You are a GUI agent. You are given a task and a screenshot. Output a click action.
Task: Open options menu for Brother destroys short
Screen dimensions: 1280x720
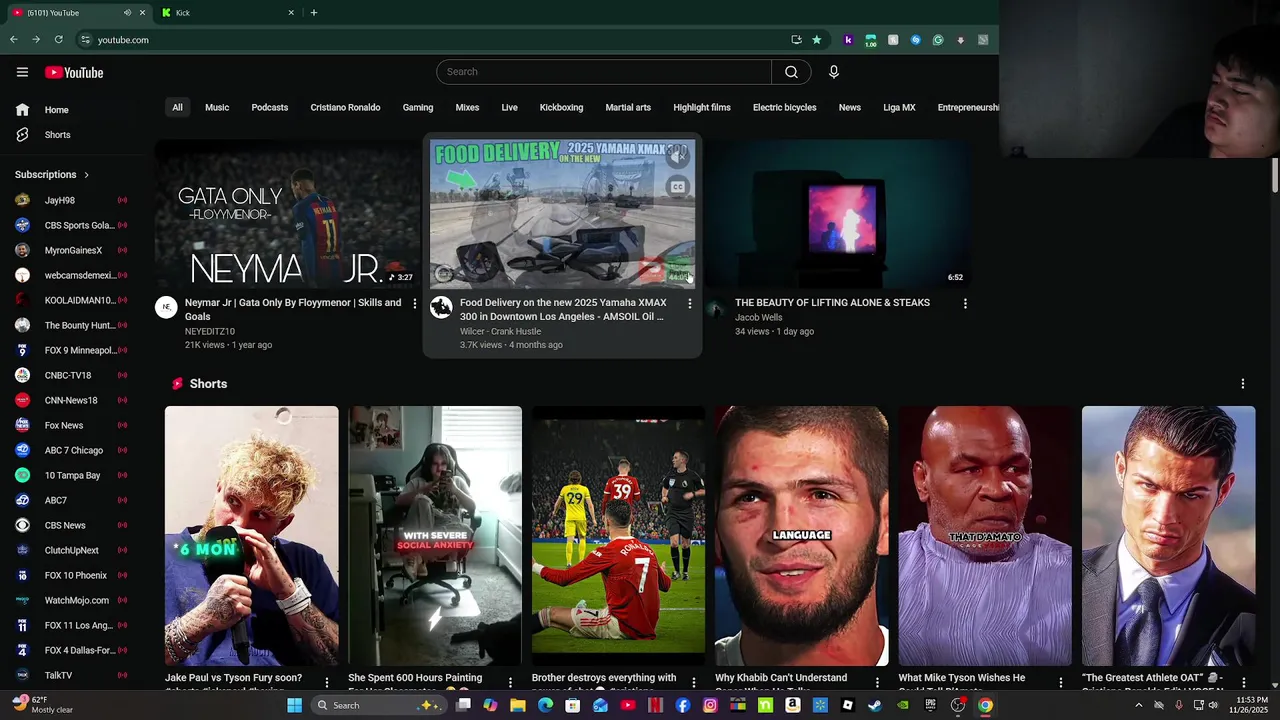(694, 682)
